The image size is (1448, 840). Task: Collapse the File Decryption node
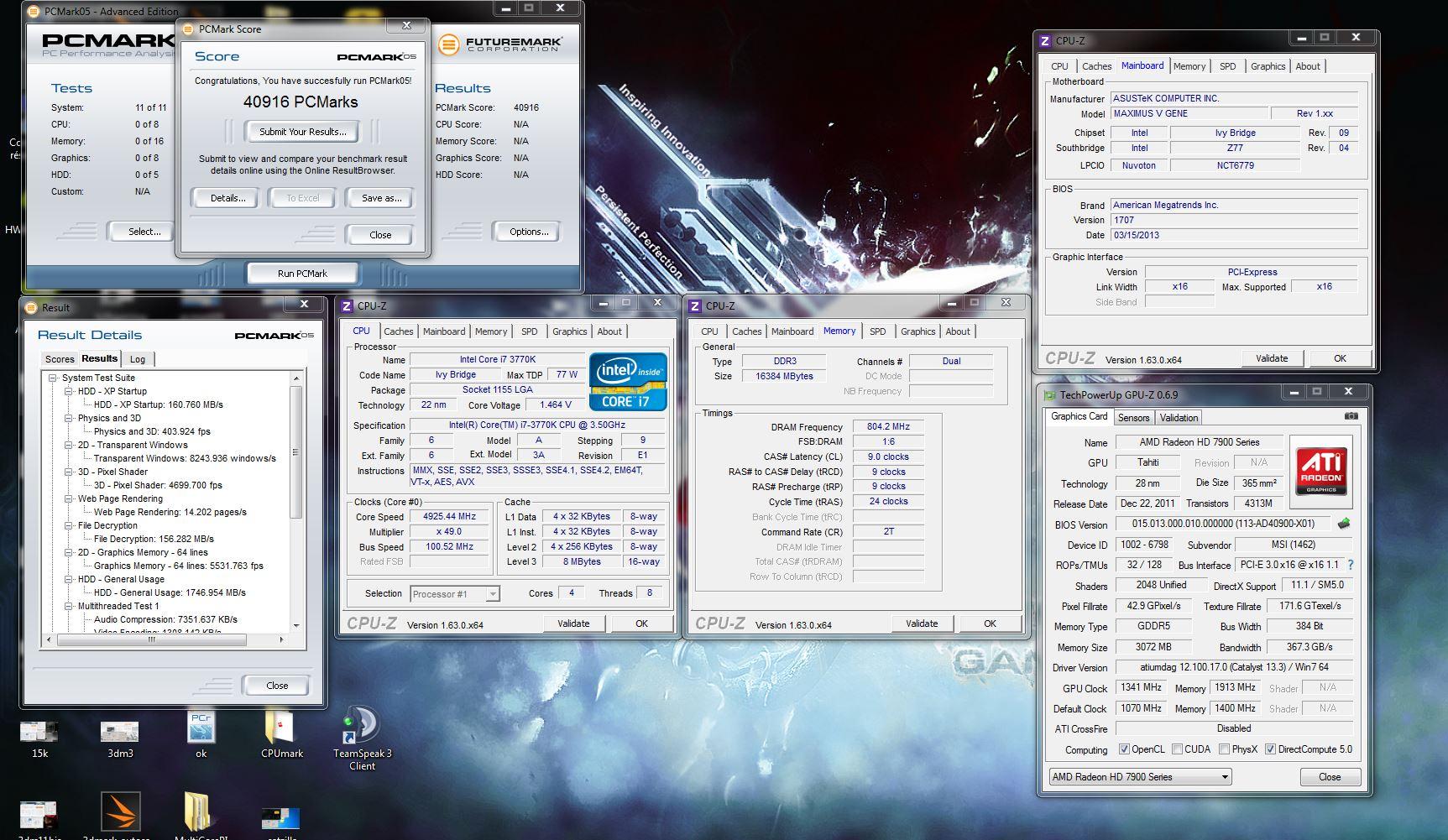69,525
